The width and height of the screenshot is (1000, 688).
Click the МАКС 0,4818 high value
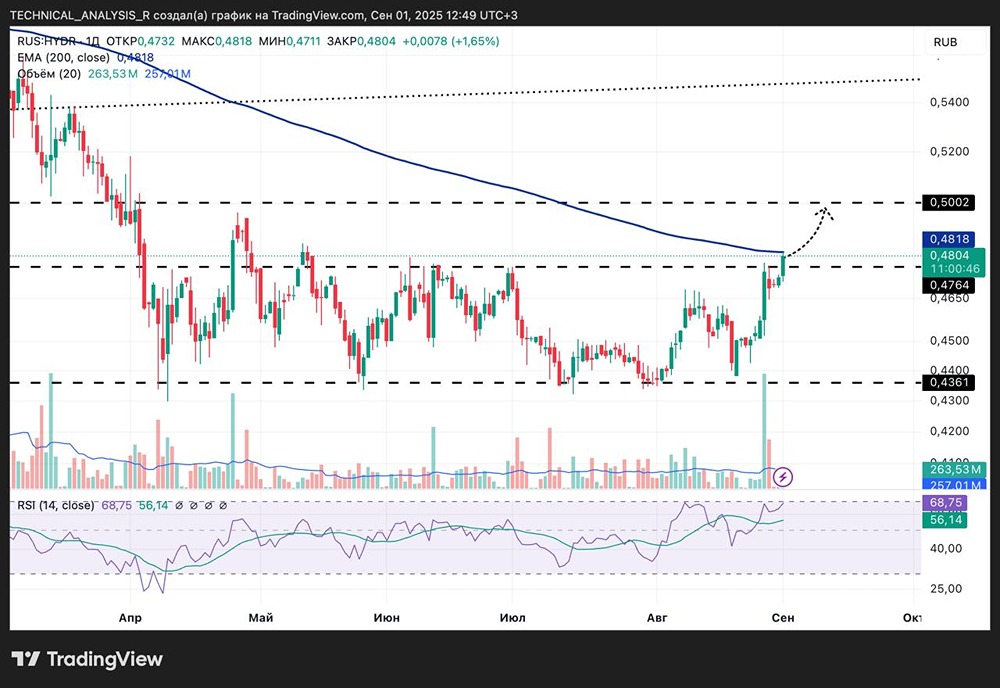[x=217, y=41]
